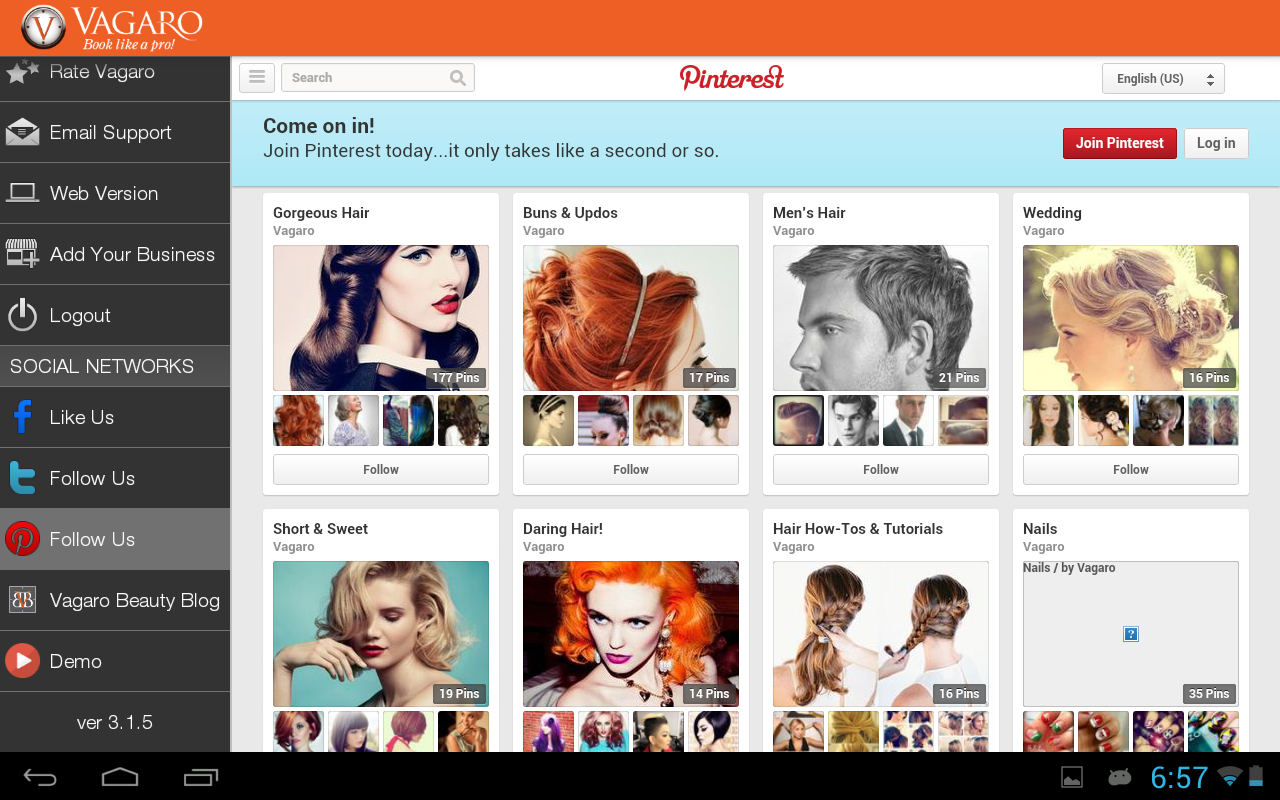
Task: Open Men's Hair cover image
Action: click(881, 318)
